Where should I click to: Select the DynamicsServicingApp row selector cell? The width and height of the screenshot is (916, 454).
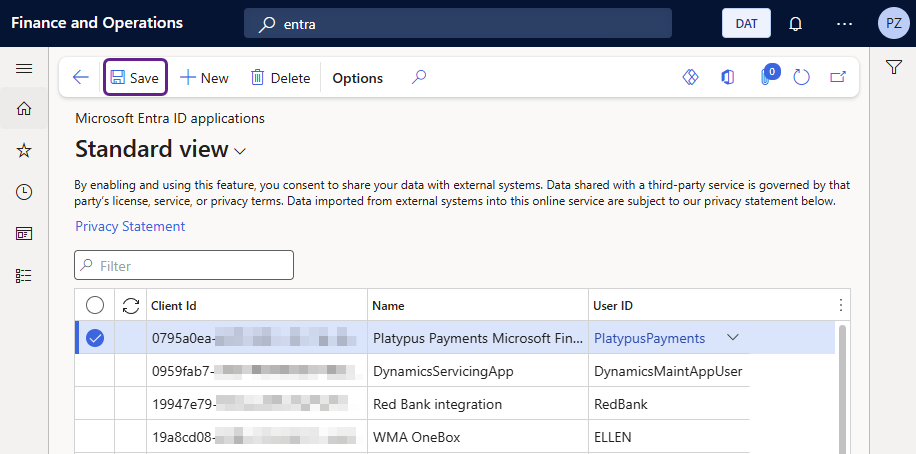click(x=95, y=371)
